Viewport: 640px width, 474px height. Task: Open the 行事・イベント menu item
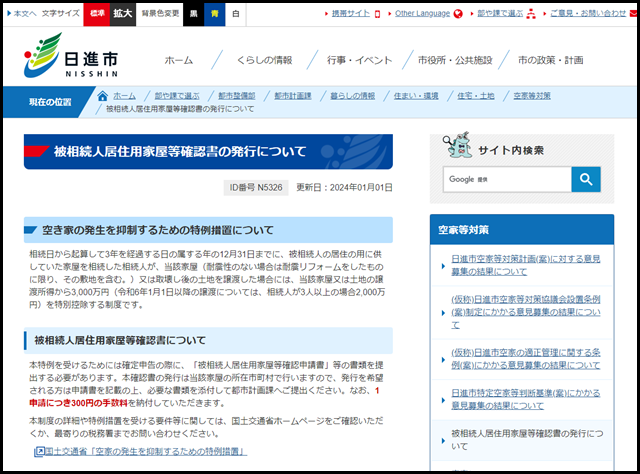(360, 60)
